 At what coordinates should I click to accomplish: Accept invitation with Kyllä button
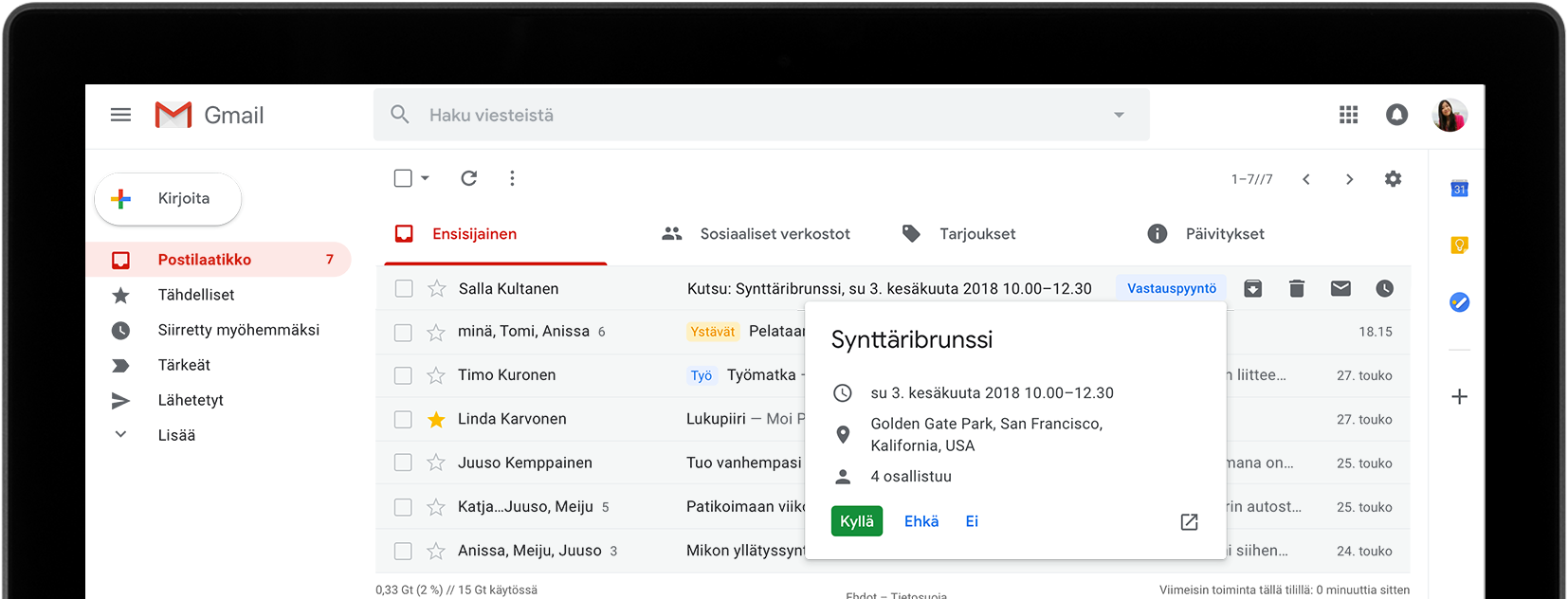[x=856, y=521]
